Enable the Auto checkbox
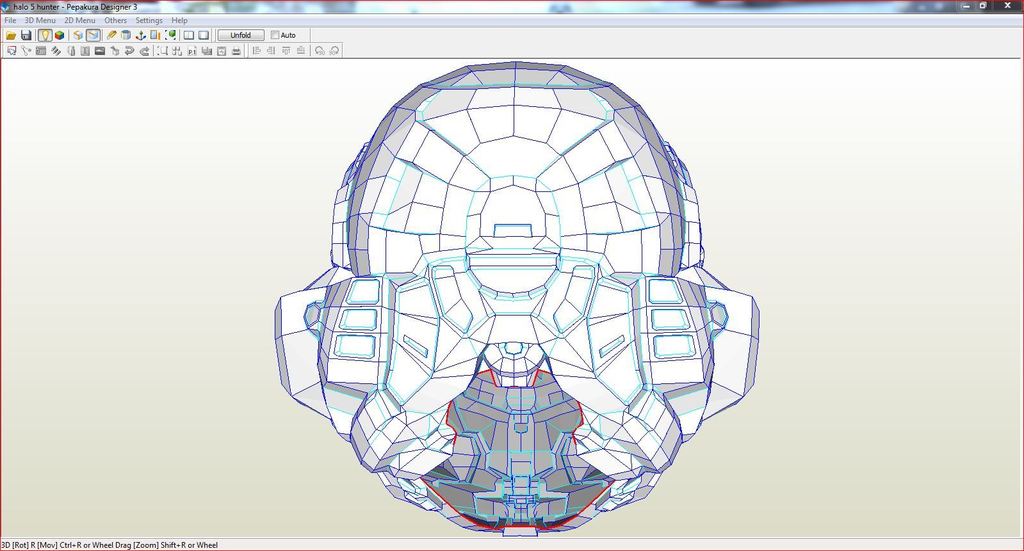This screenshot has height=551, width=1024. click(275, 35)
